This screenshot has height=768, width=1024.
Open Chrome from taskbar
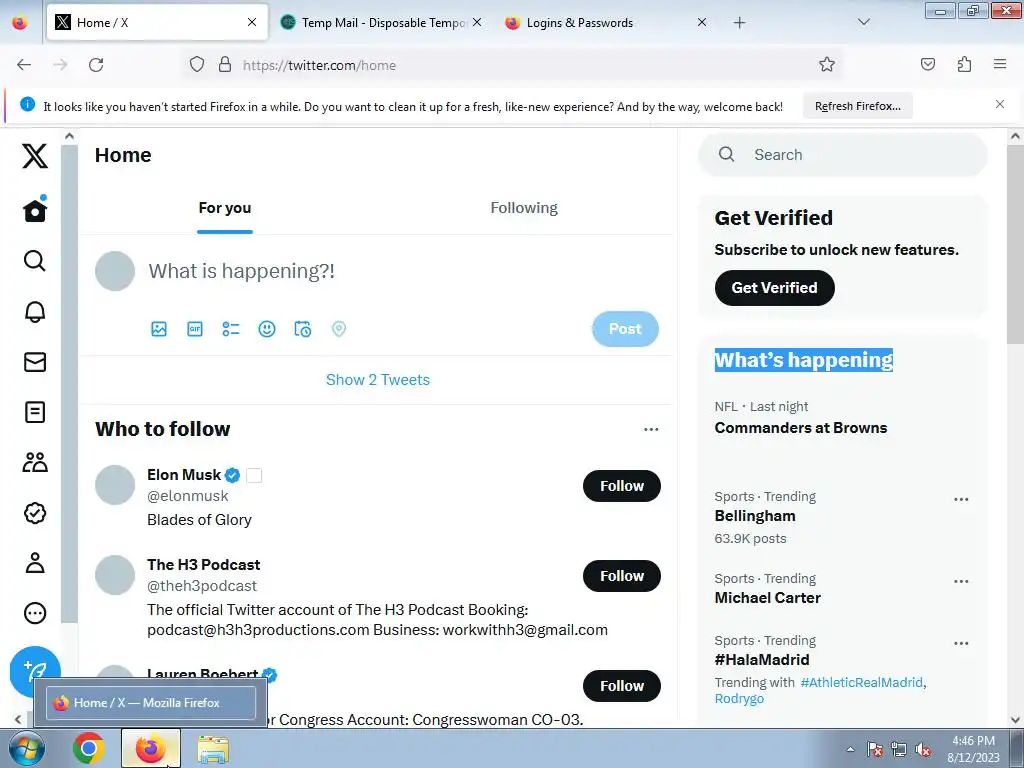(x=89, y=749)
